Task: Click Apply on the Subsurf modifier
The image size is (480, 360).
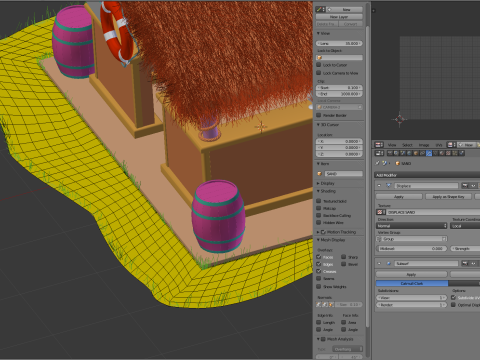Action: tap(412, 274)
